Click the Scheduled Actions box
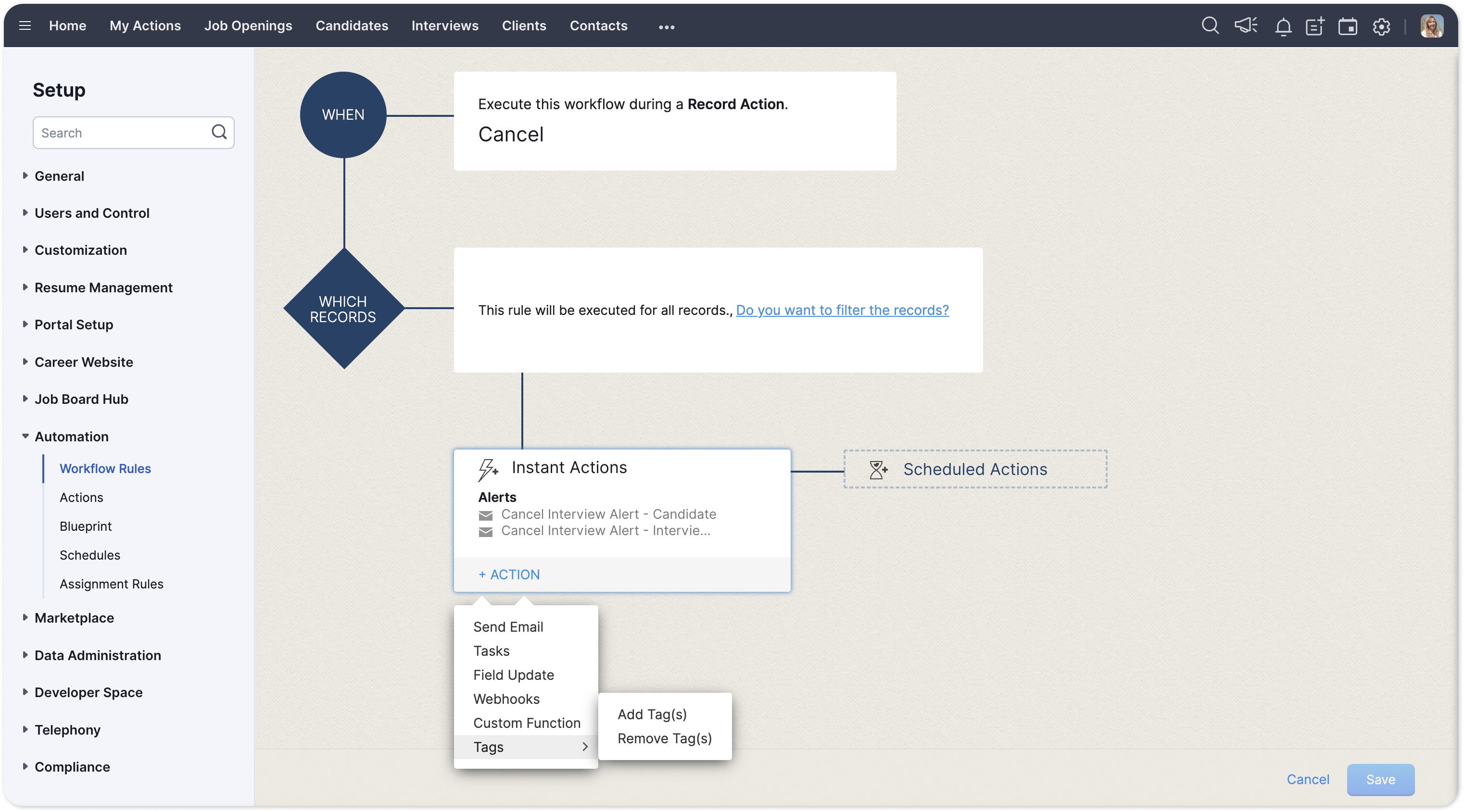Screen dimensions: 1464x812 point(975,469)
